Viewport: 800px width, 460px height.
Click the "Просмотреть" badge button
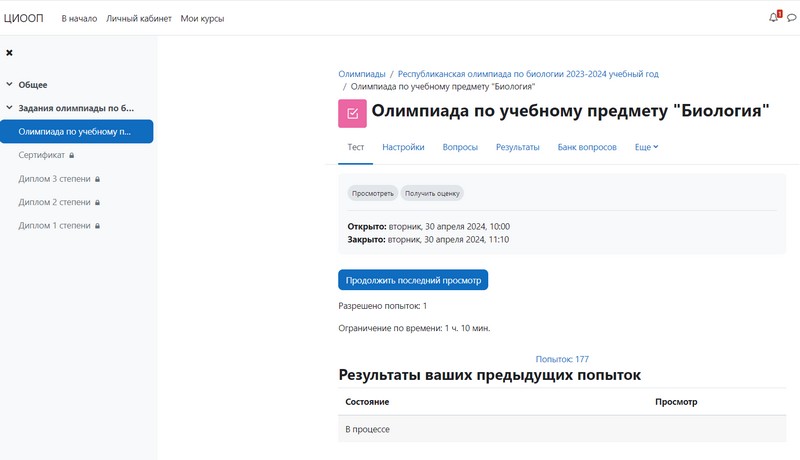point(373,193)
